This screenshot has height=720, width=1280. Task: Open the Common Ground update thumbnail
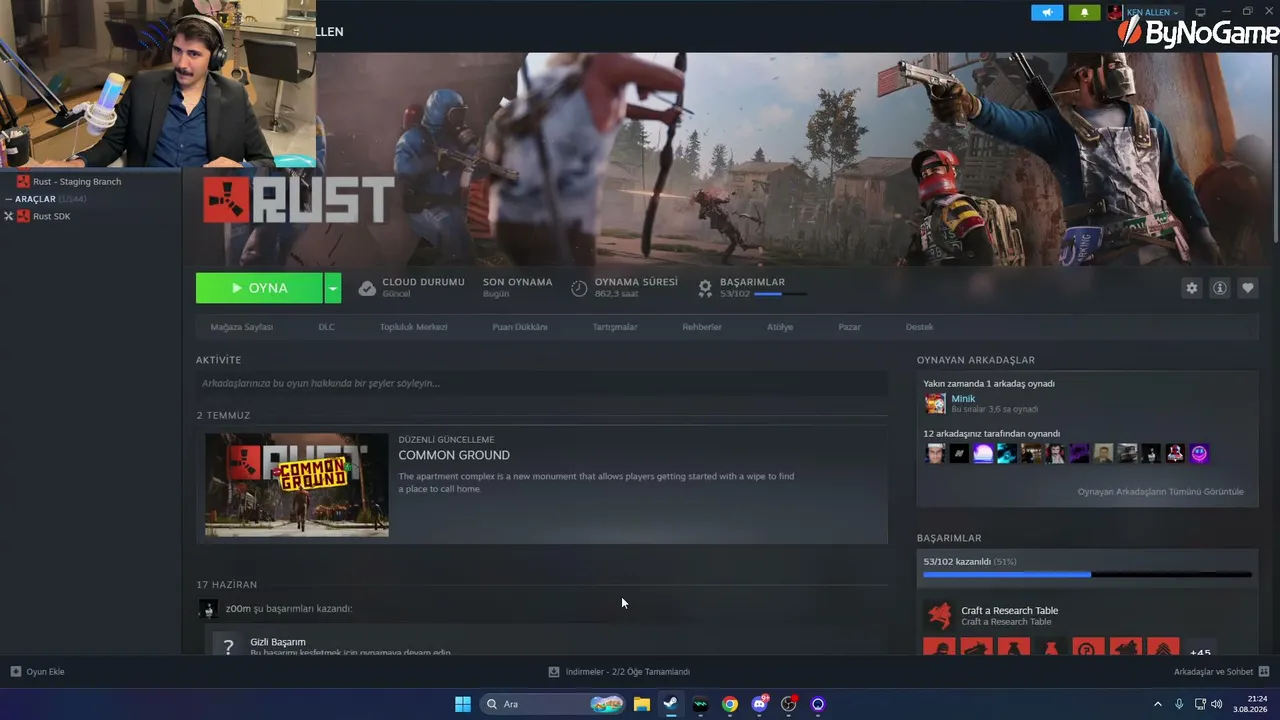[x=297, y=485]
